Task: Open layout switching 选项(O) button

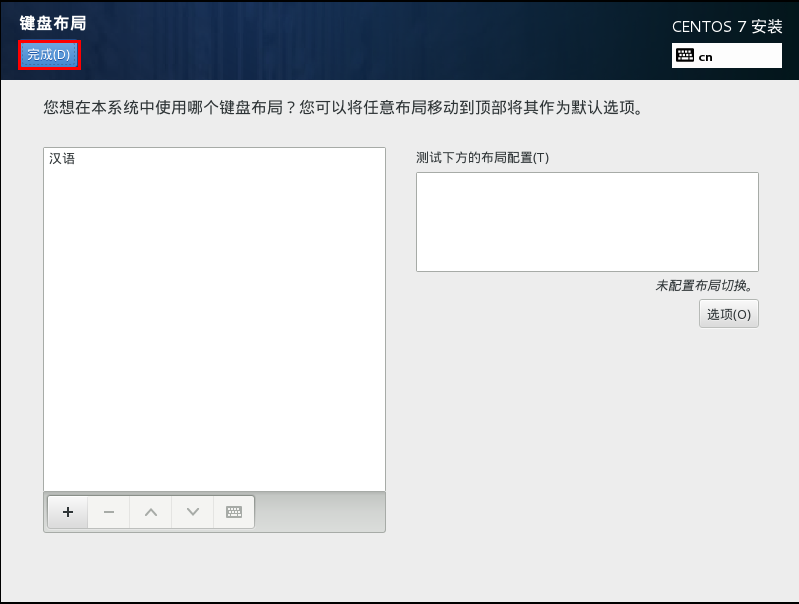Action: pos(729,314)
